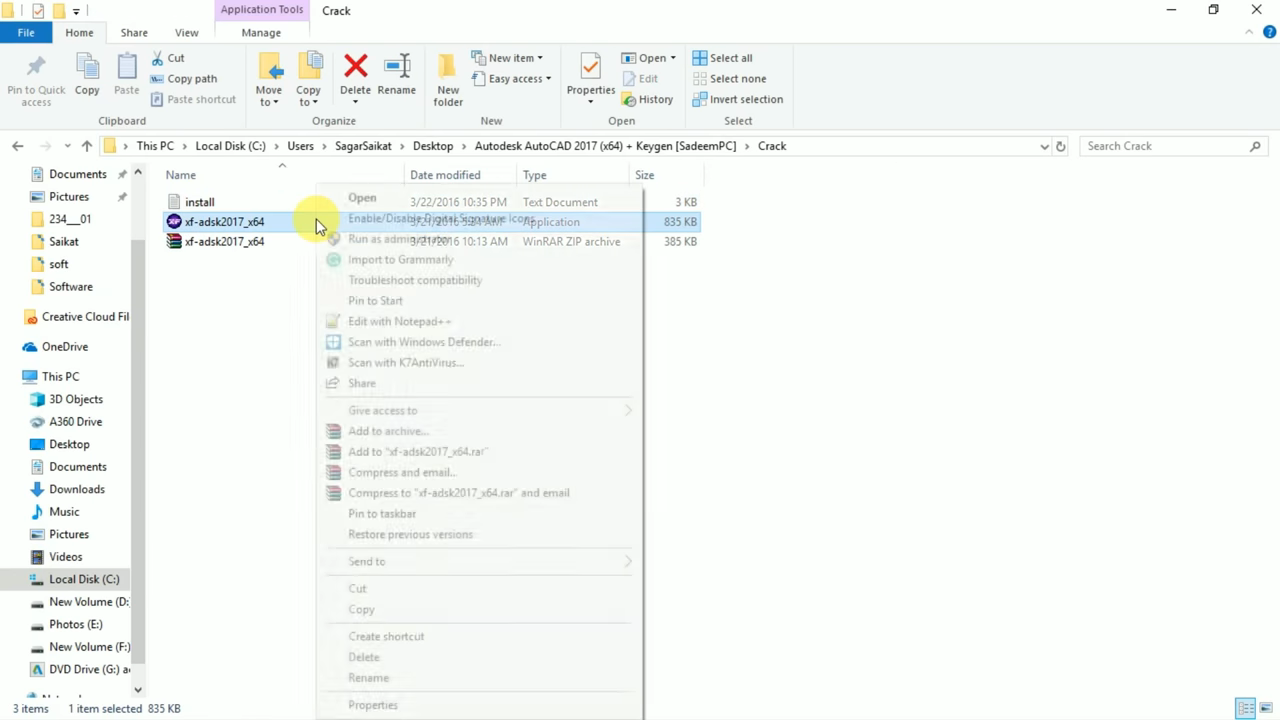Click Select all in ribbon
Image resolution: width=1280 pixels, height=720 pixels.
point(723,58)
